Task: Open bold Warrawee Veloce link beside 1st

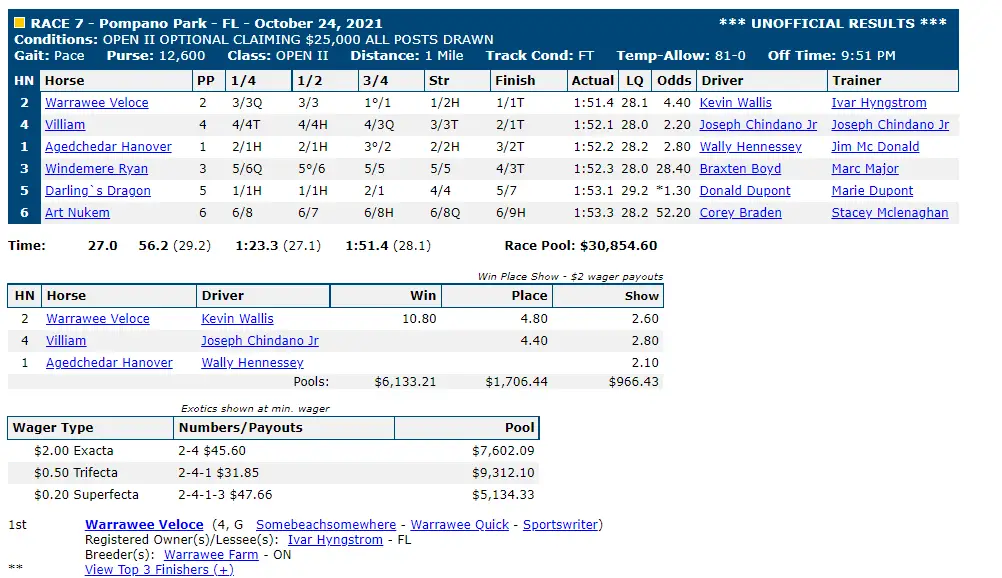Action: (144, 524)
